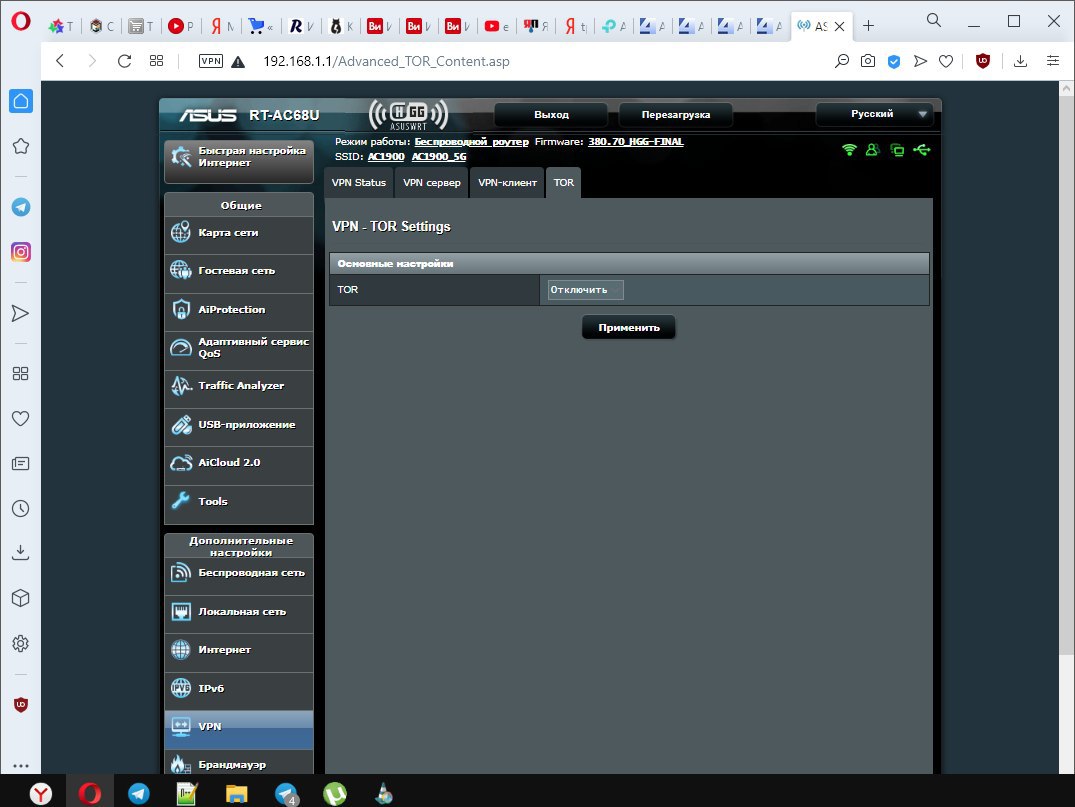Open Брандмауэр firewall settings
Viewport: 1075px width, 807px height.
click(239, 763)
